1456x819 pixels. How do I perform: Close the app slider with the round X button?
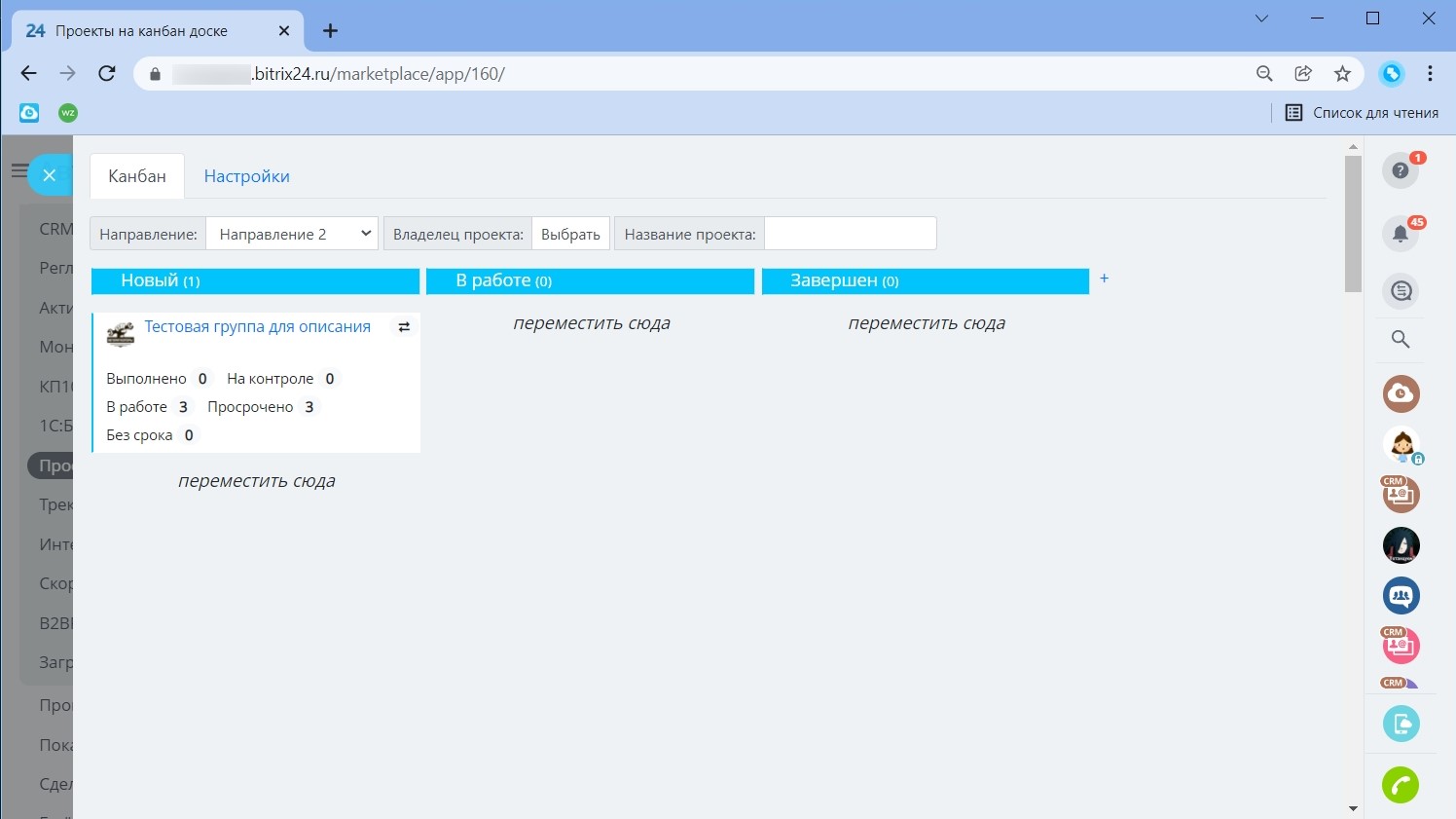point(50,175)
